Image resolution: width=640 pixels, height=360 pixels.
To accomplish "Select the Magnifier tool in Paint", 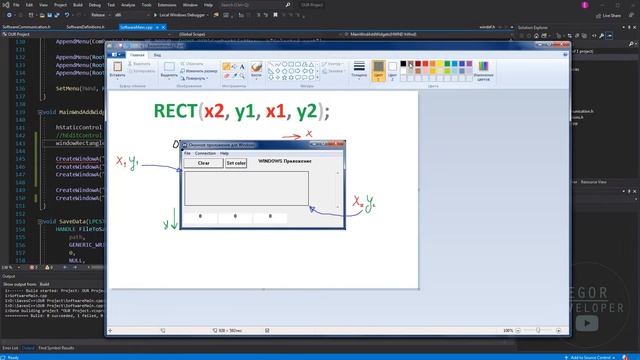I will click(242, 76).
